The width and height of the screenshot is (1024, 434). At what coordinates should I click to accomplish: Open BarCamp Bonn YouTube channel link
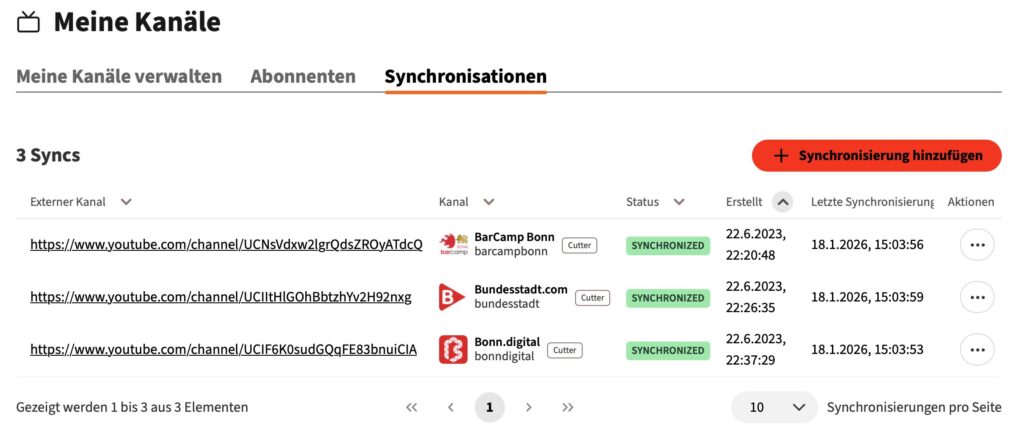[x=226, y=244]
